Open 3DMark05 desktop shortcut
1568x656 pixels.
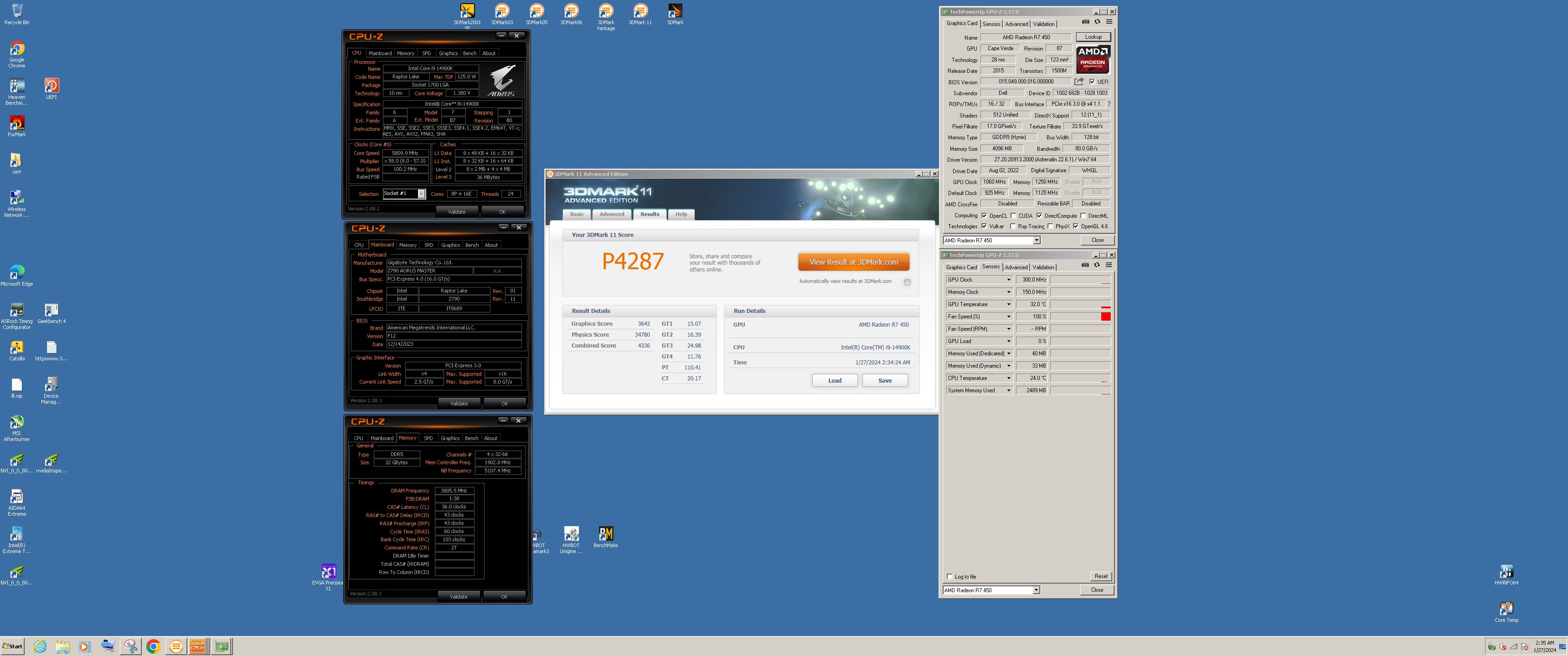(x=536, y=15)
